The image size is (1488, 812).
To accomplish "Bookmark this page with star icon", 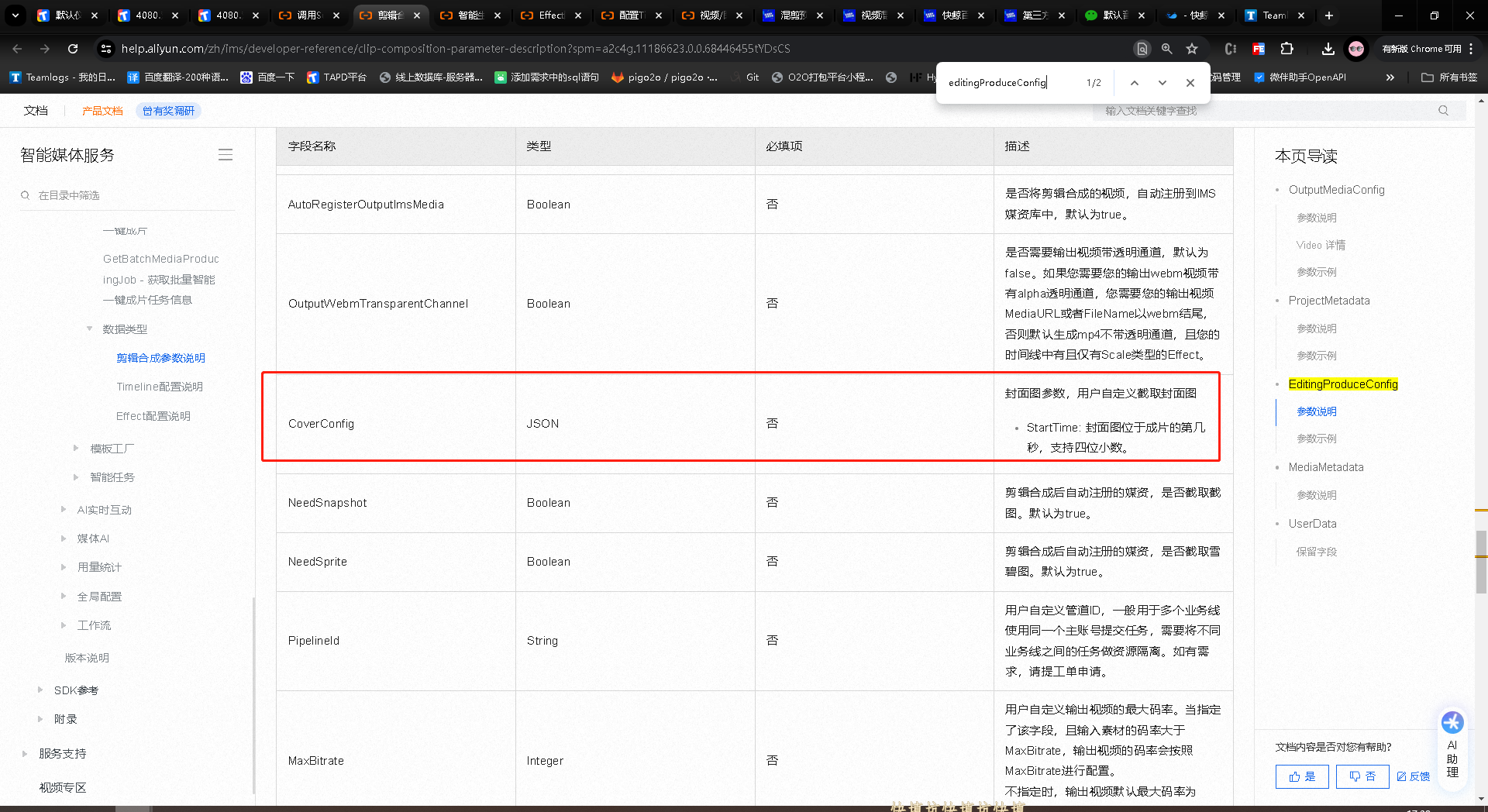I will [1192, 49].
